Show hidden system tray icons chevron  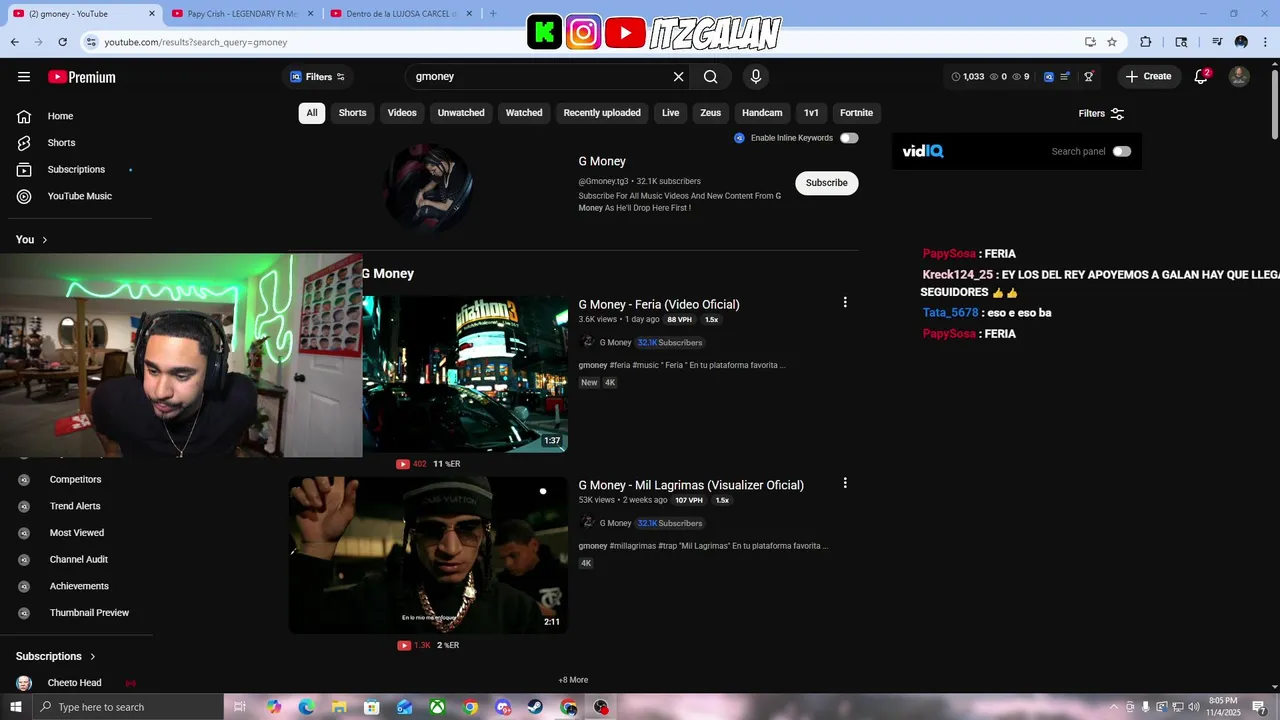(x=1114, y=707)
